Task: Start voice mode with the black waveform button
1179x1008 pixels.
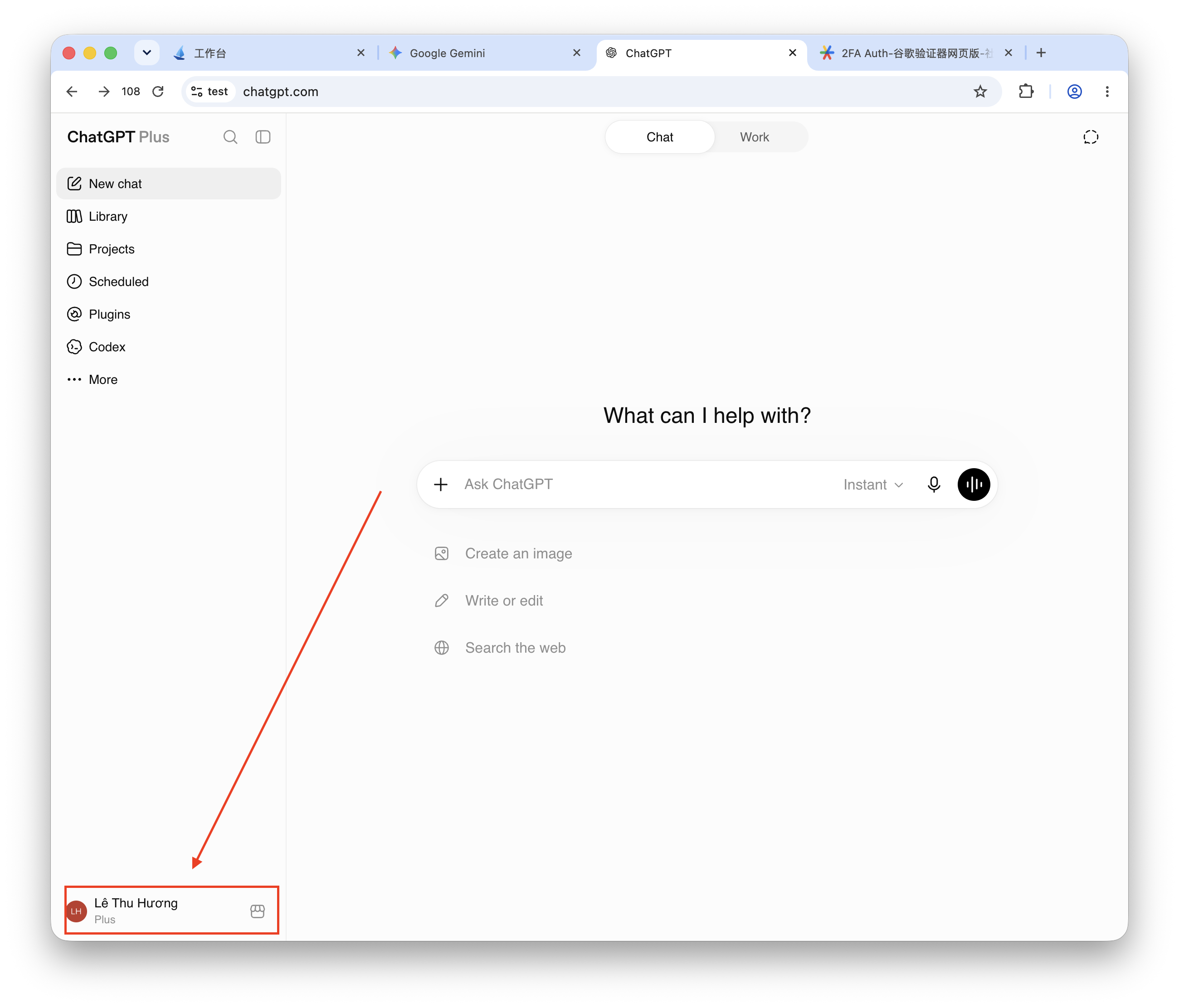Action: click(974, 485)
